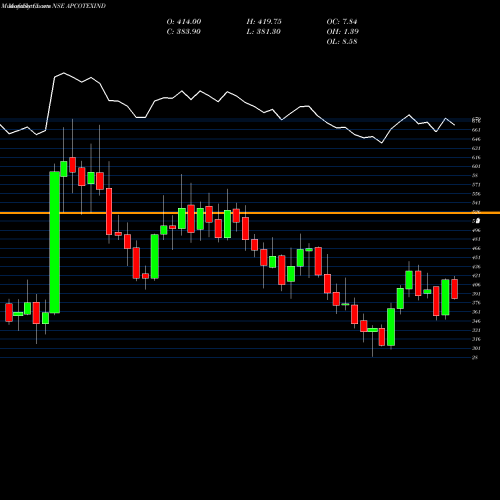Click the 406 price axis label
Viewport: 500px width, 500px height.
pos(476,285)
